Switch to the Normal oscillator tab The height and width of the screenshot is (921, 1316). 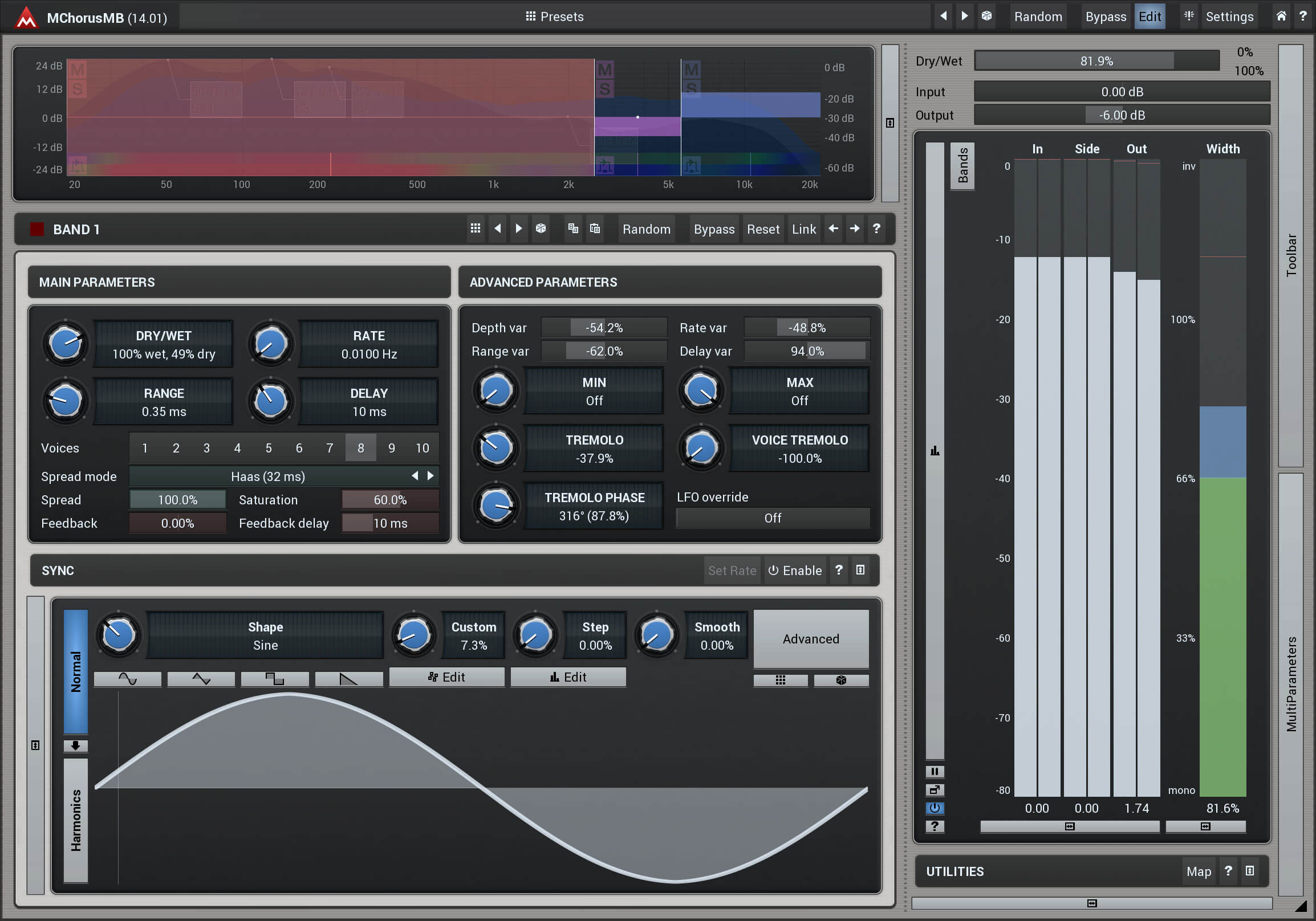point(76,671)
